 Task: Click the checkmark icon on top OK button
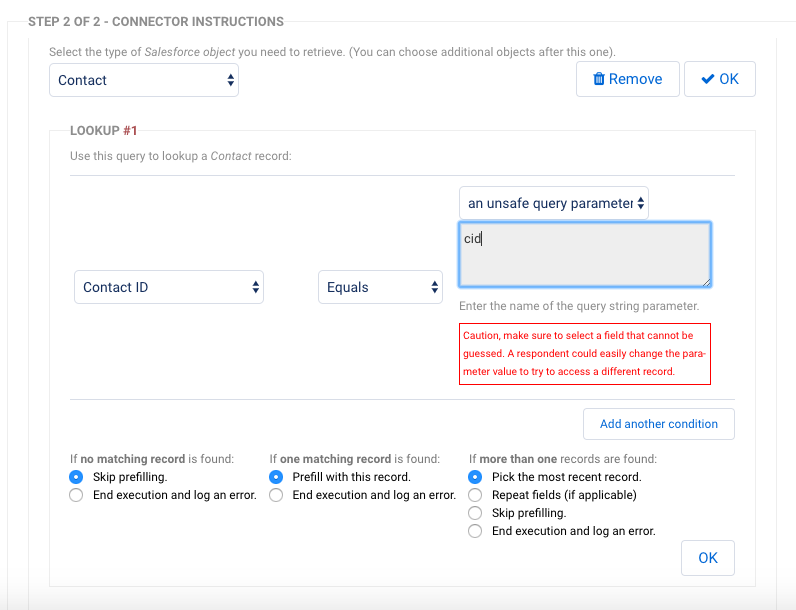click(707, 79)
